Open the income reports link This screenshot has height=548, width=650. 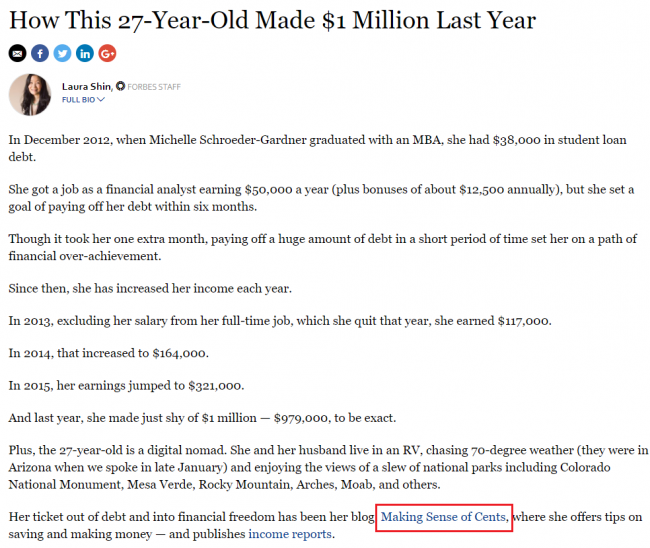pyautogui.click(x=290, y=534)
